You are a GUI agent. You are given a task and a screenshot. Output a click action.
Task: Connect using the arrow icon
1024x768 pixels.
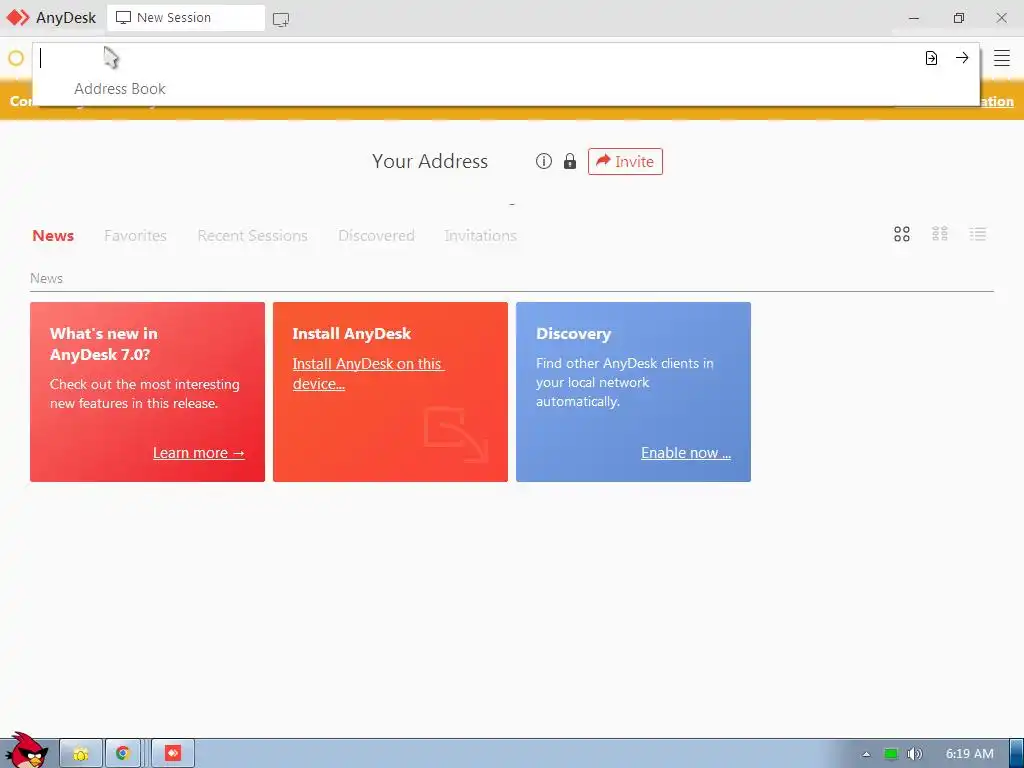pos(962,57)
